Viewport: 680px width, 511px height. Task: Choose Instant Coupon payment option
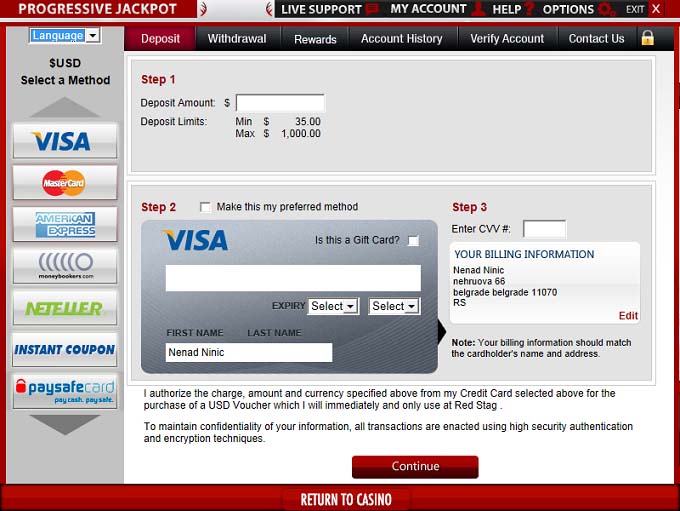tap(64, 349)
